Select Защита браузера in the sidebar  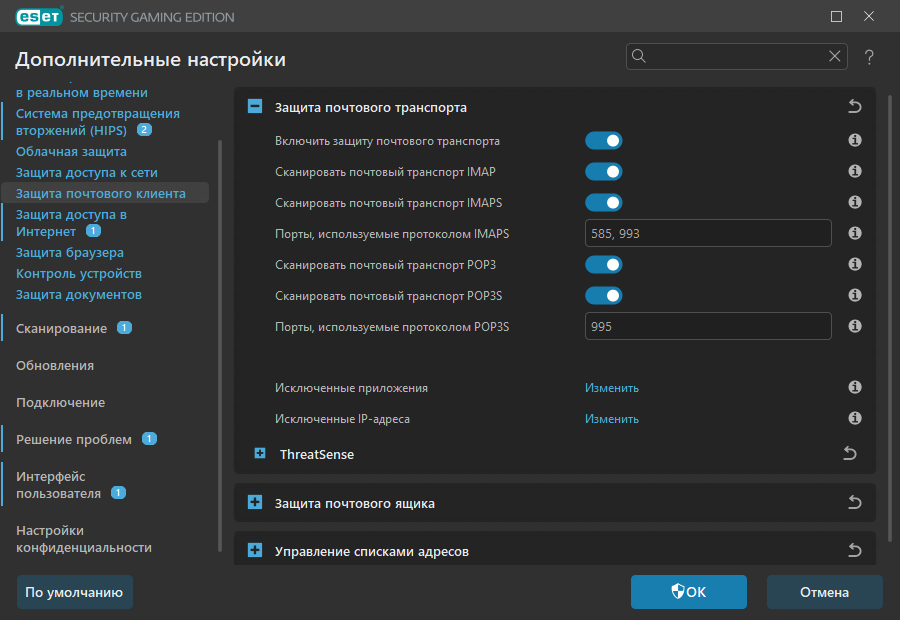69,253
